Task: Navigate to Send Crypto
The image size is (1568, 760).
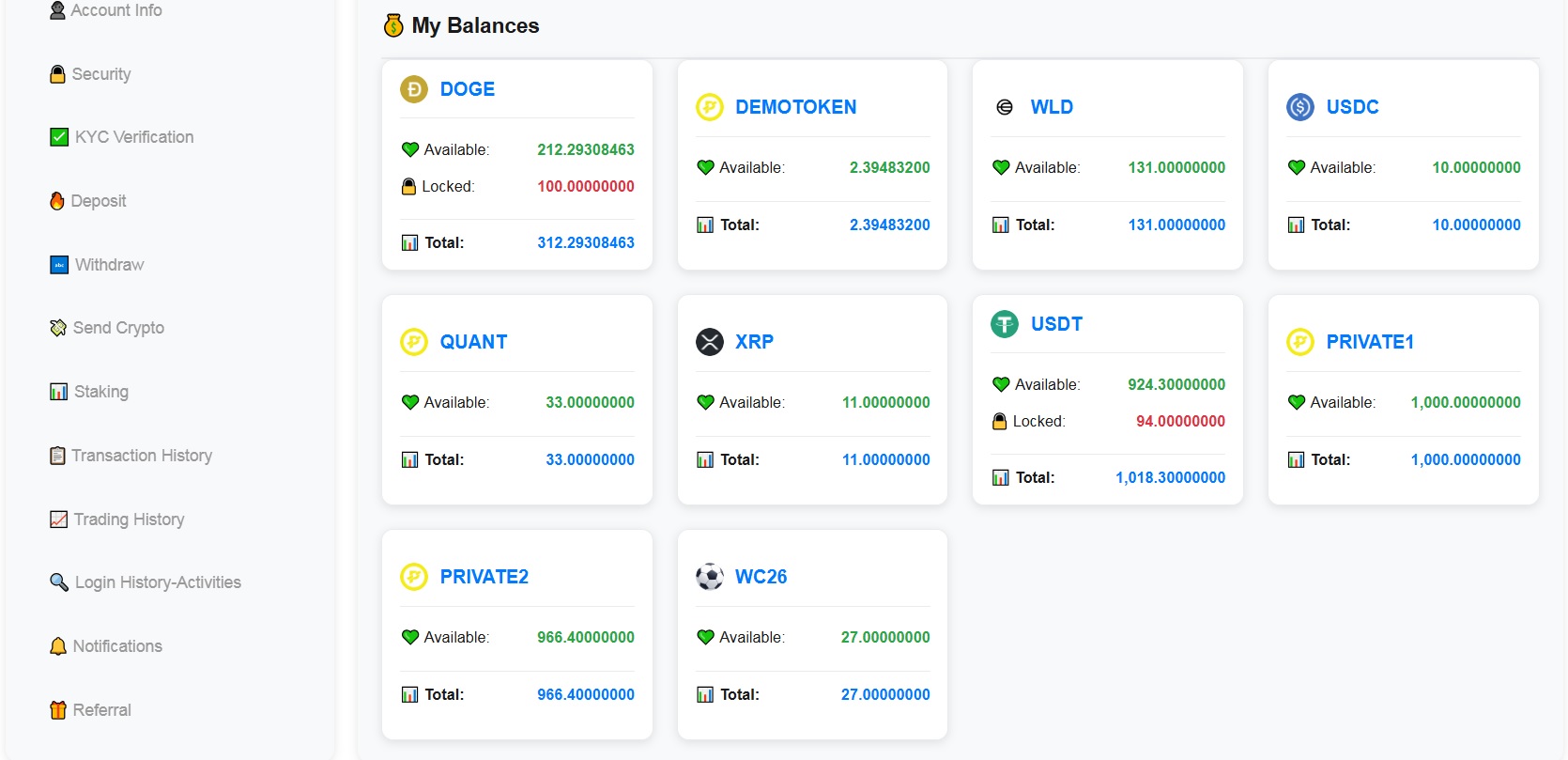Action: point(118,328)
